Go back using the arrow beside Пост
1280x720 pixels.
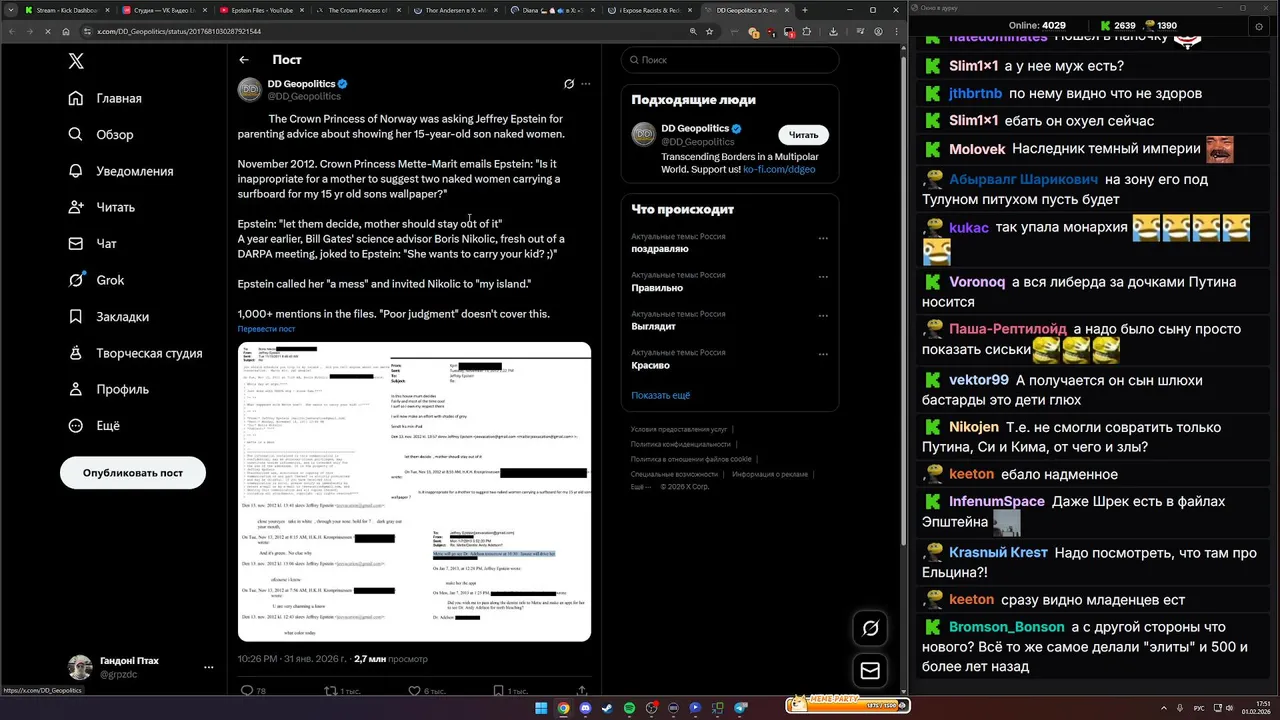coord(244,60)
